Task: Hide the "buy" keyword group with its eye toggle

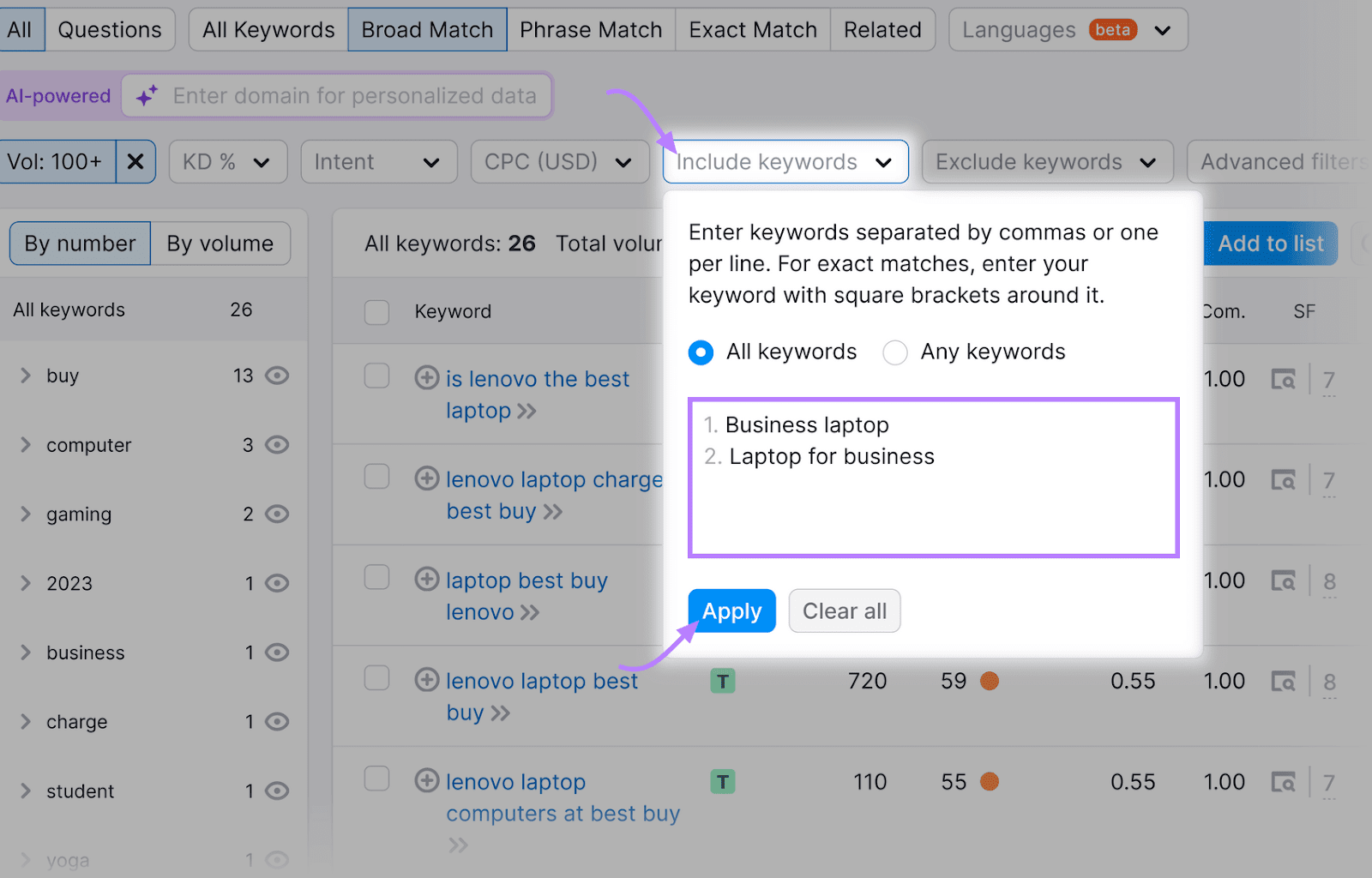Action: (276, 375)
